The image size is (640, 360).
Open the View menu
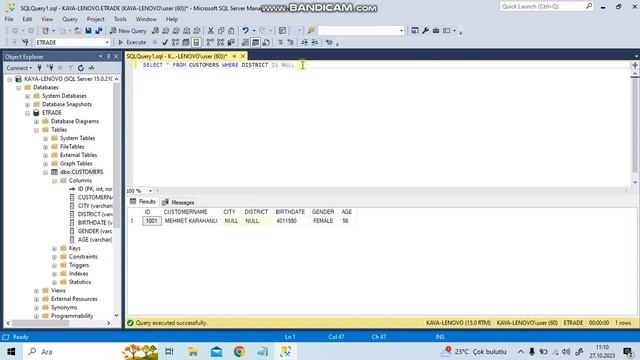[x=47, y=19]
